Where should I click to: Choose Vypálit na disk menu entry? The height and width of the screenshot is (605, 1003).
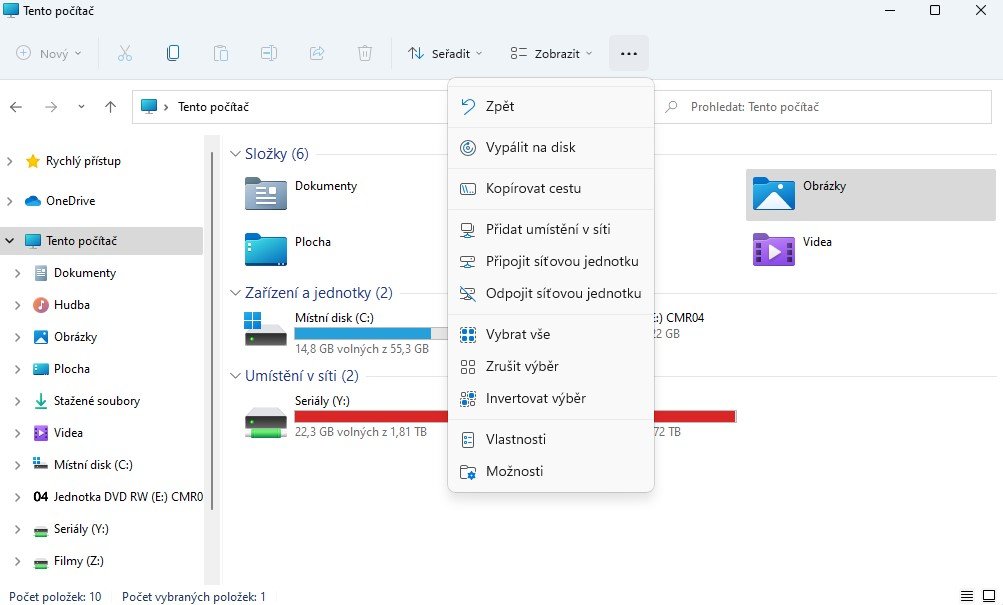[551, 147]
